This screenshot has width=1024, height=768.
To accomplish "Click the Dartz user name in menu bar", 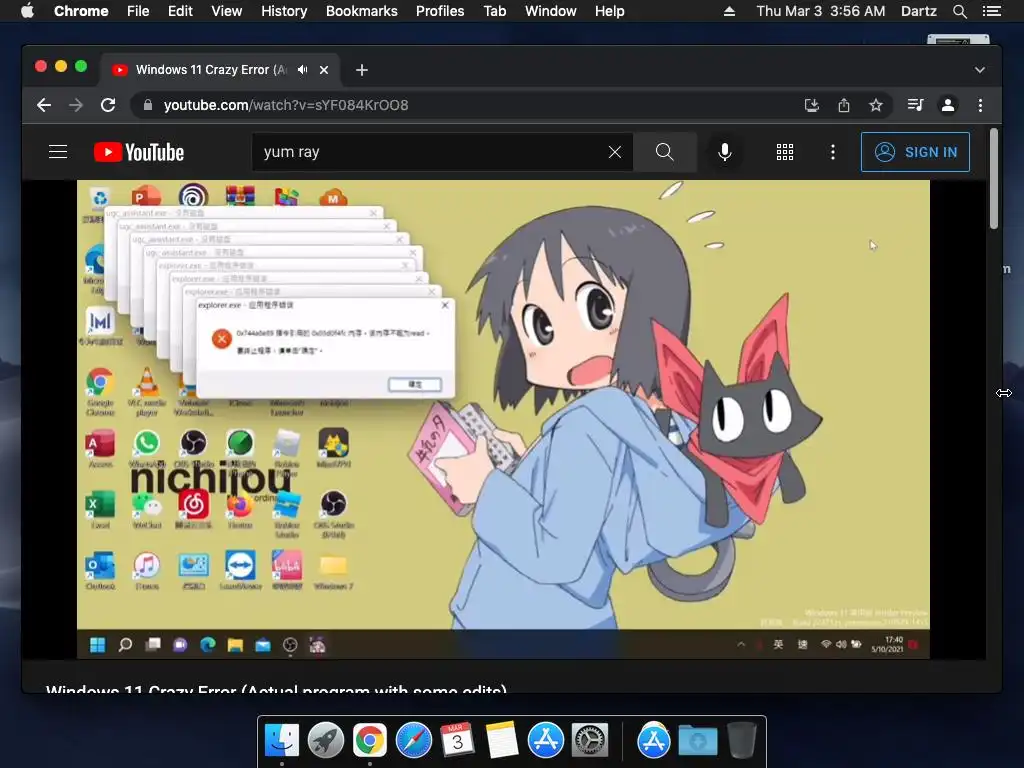I will tap(918, 11).
